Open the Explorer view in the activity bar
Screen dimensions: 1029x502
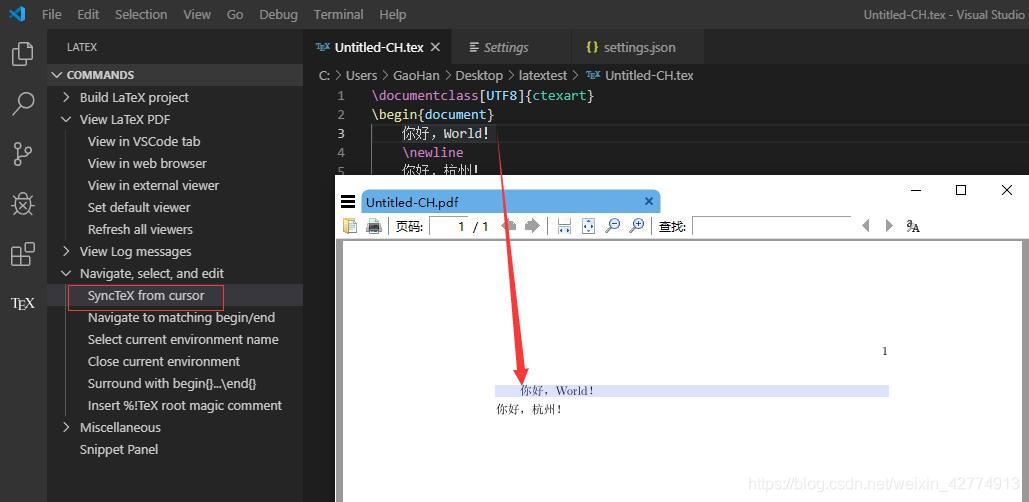point(23,54)
